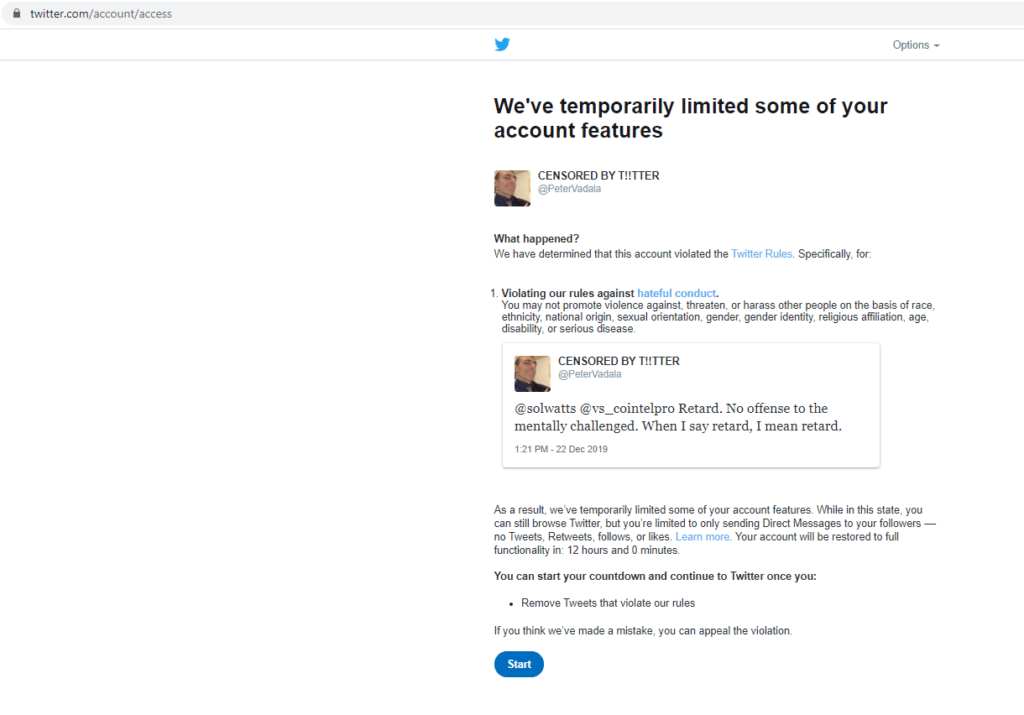Click the twitter.com/account/access URL field
This screenshot has width=1024, height=715.
coord(101,14)
